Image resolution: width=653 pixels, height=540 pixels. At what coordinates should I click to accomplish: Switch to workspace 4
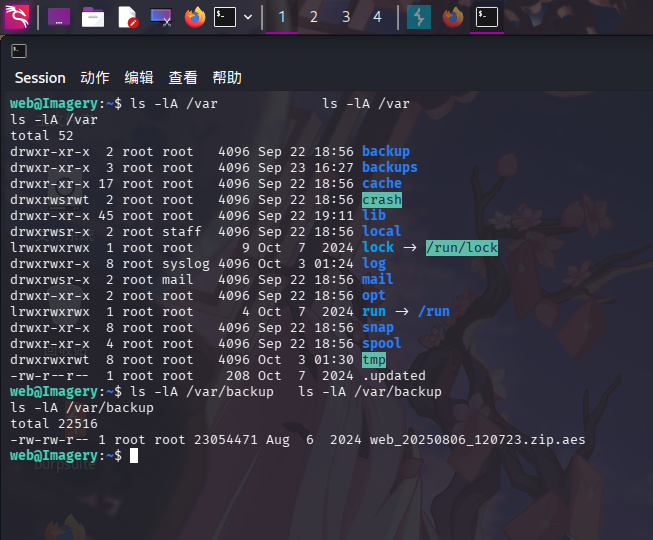377,17
